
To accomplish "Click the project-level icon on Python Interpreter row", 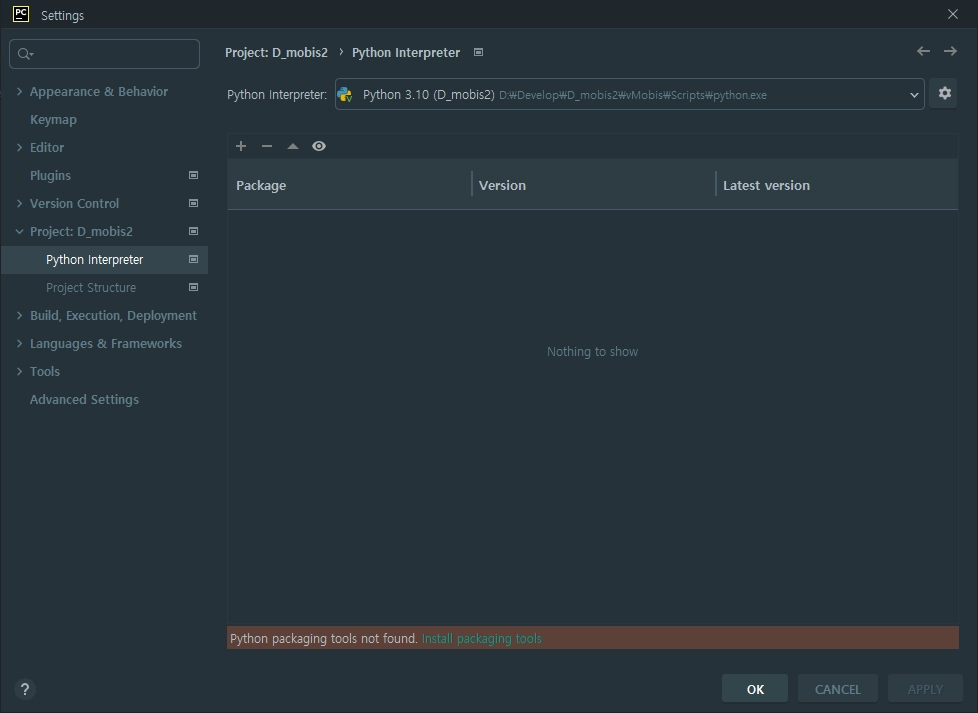I will tap(193, 259).
